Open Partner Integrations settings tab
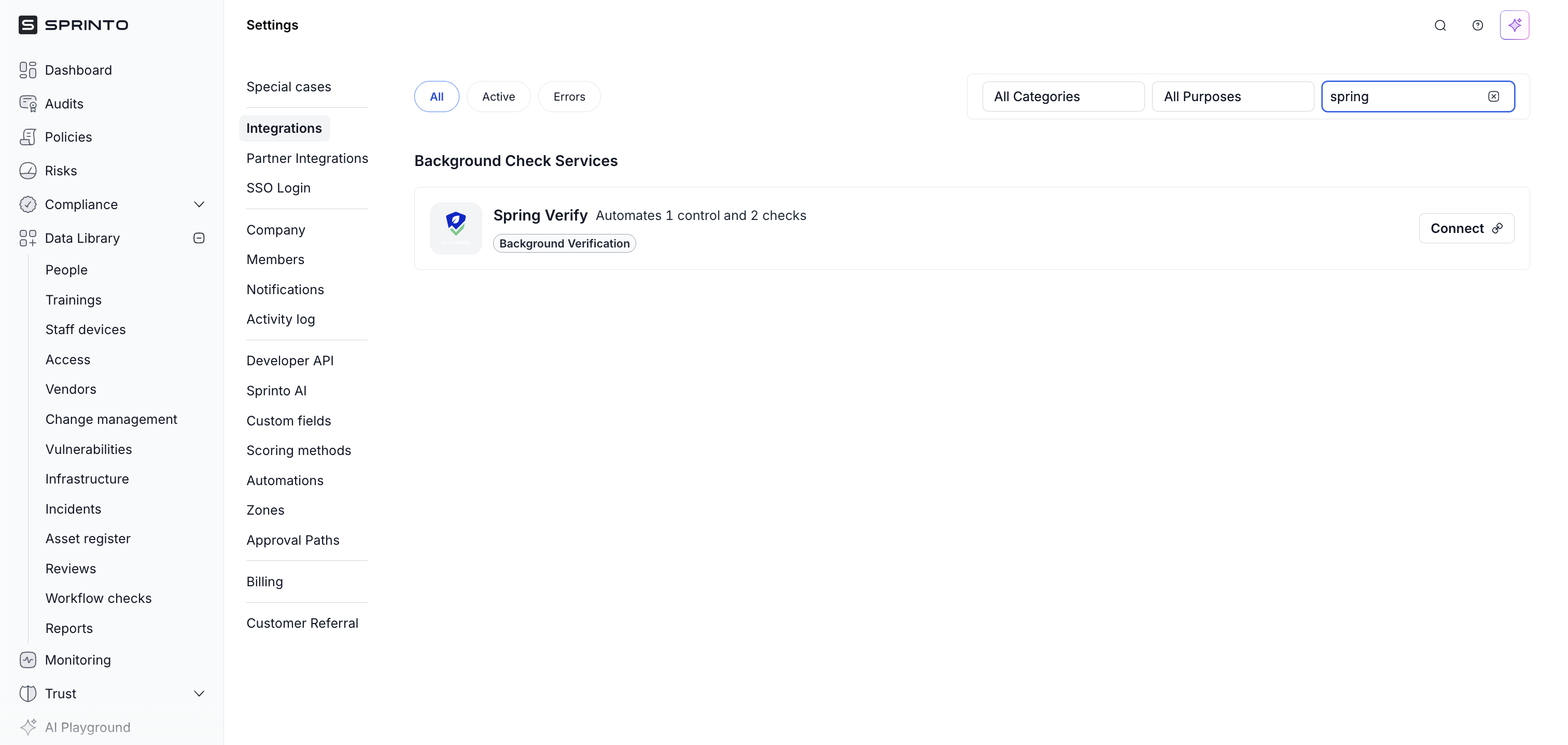1568x745 pixels. pyautogui.click(x=307, y=158)
